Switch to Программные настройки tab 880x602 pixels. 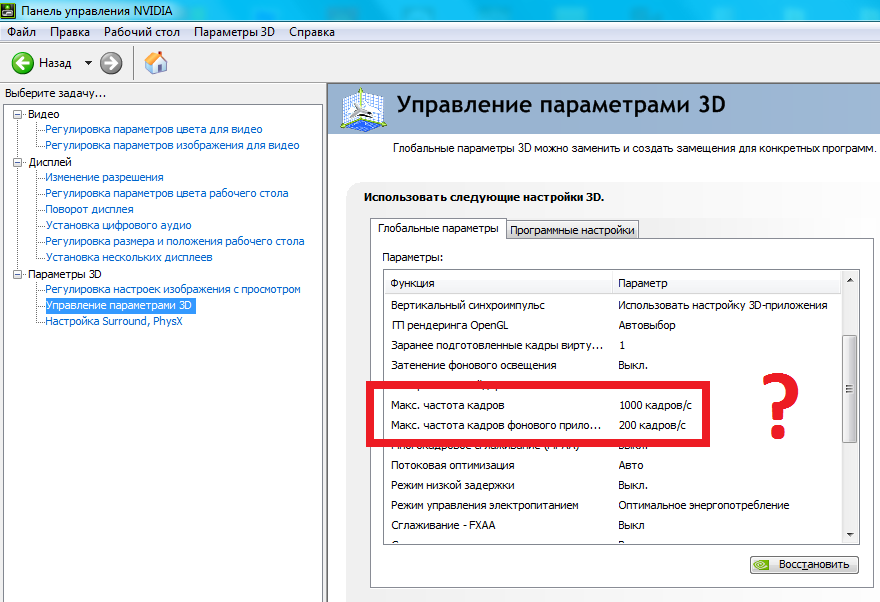[572, 230]
